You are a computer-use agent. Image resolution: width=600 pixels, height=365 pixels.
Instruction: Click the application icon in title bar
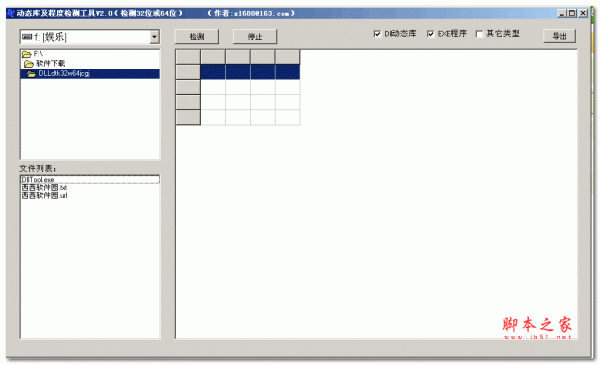[11, 13]
